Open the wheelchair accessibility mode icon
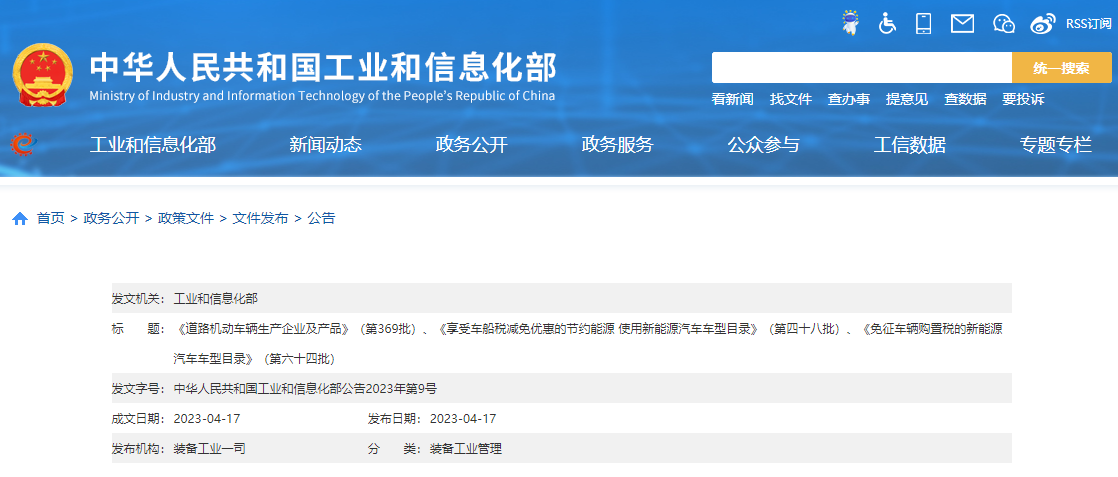This screenshot has width=1118, height=477. (x=887, y=22)
